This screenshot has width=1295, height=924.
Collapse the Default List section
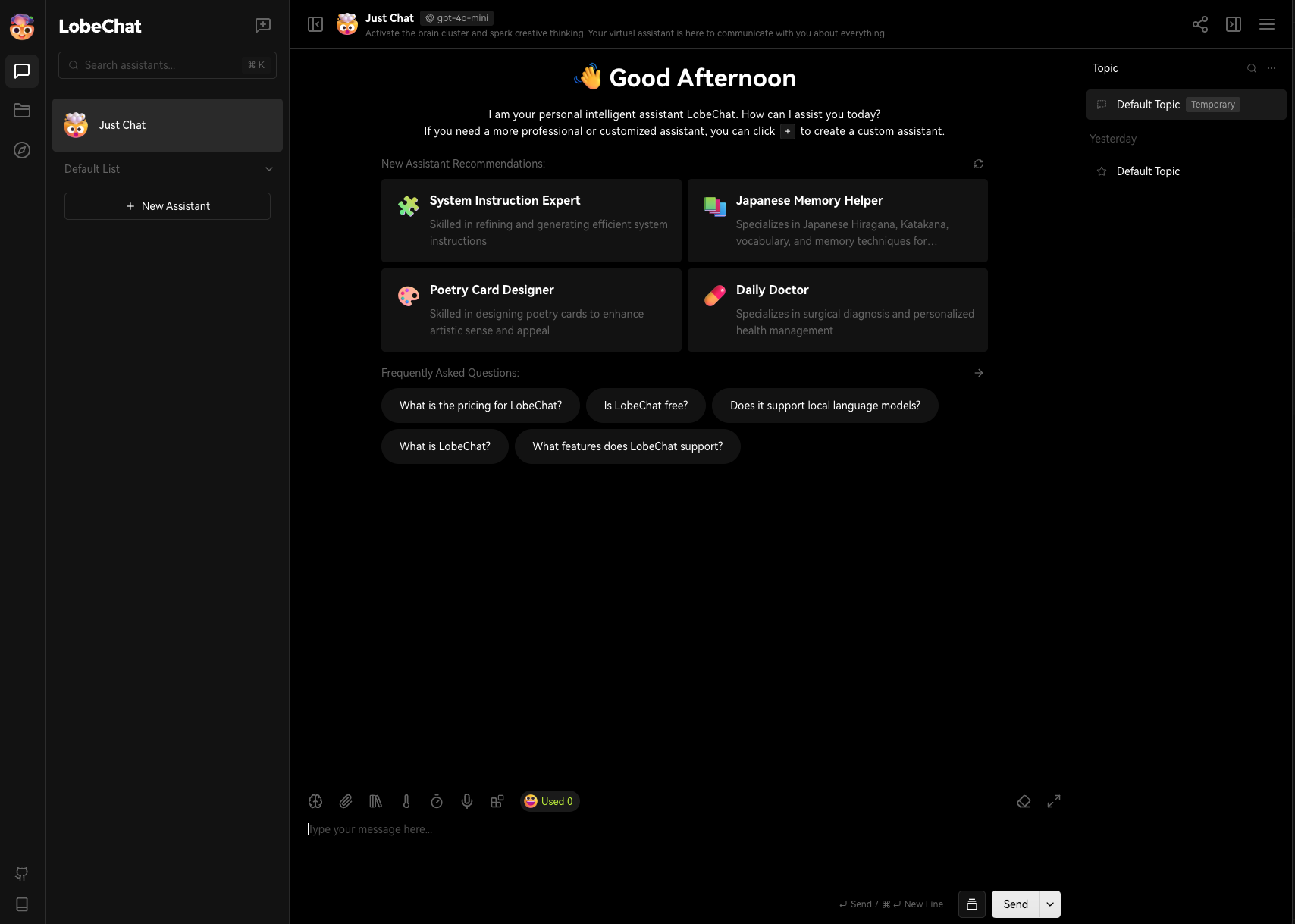pos(268,168)
